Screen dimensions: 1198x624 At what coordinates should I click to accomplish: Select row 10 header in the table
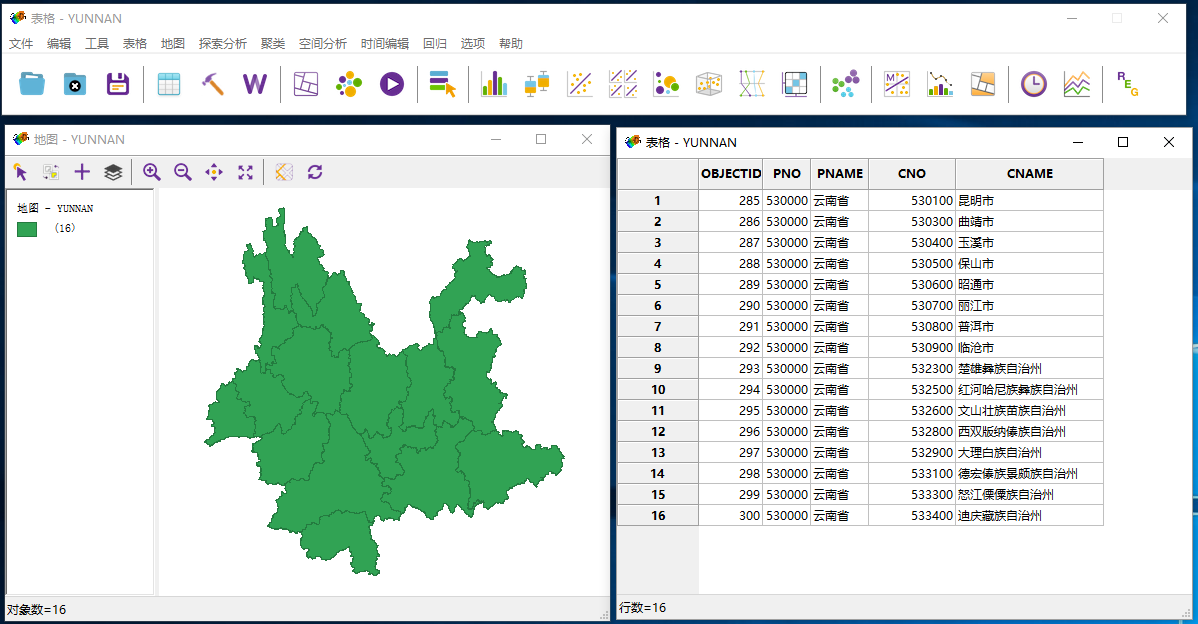[x=657, y=390]
